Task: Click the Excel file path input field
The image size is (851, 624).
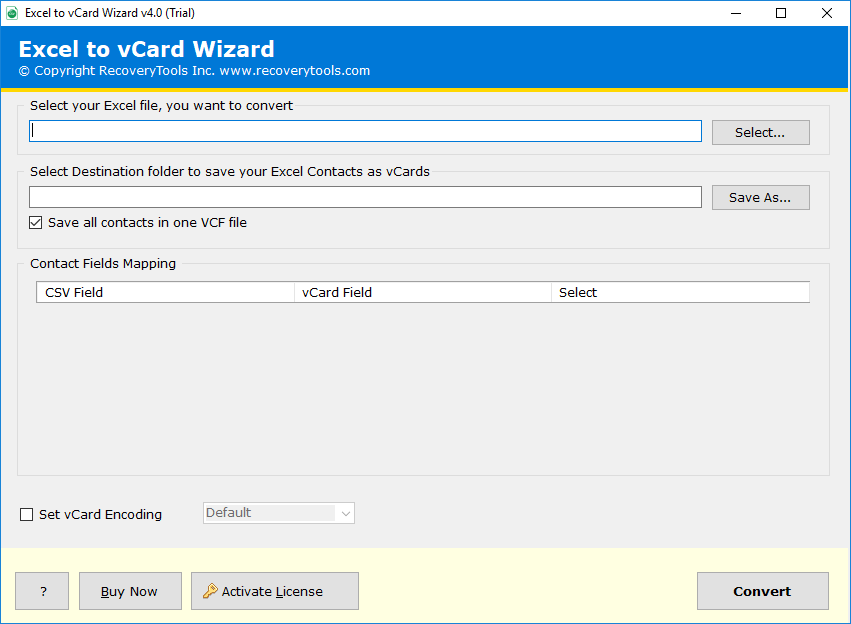Action: [365, 130]
